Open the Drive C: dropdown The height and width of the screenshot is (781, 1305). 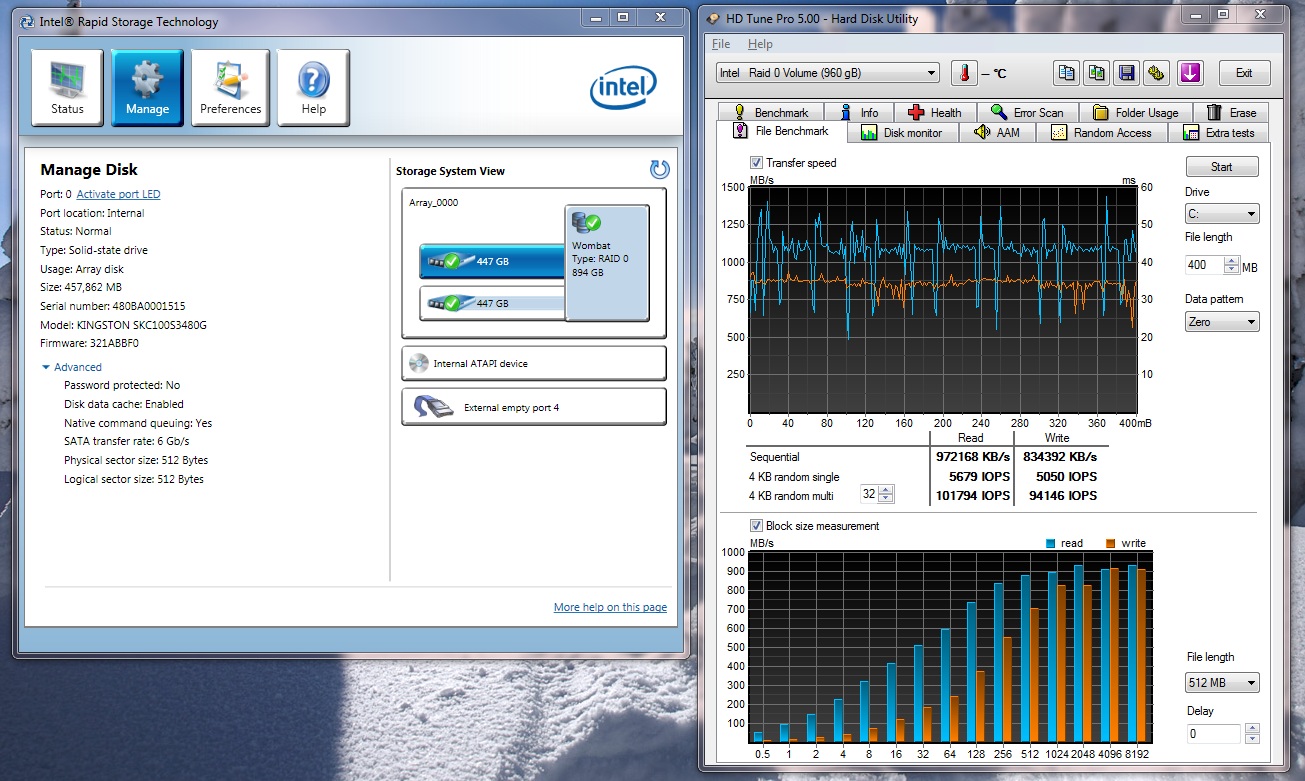click(x=1222, y=214)
